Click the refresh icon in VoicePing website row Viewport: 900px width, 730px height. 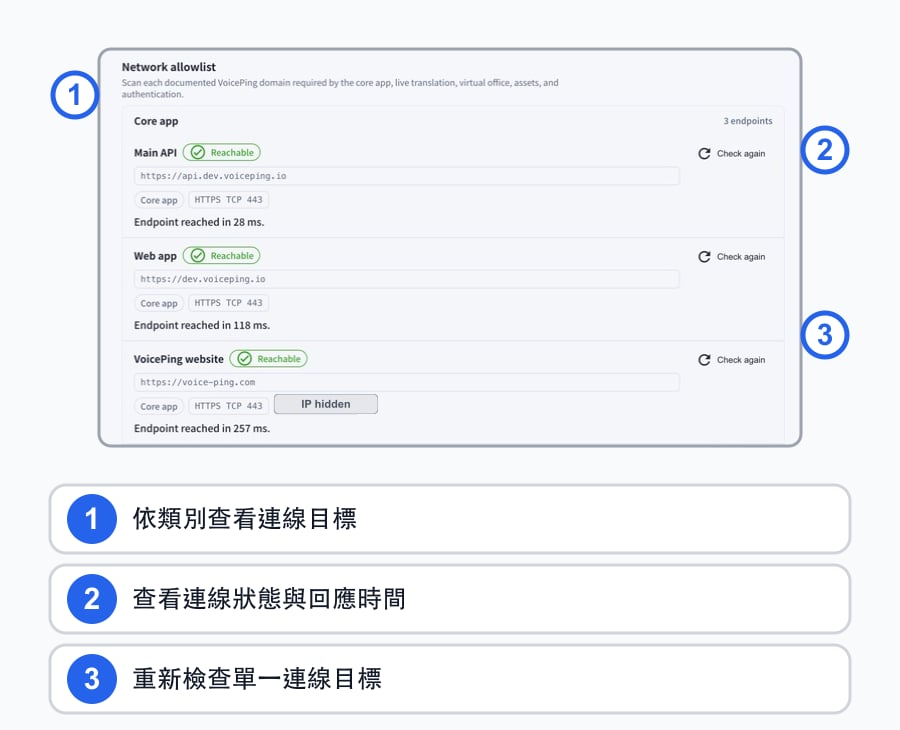[x=704, y=360]
